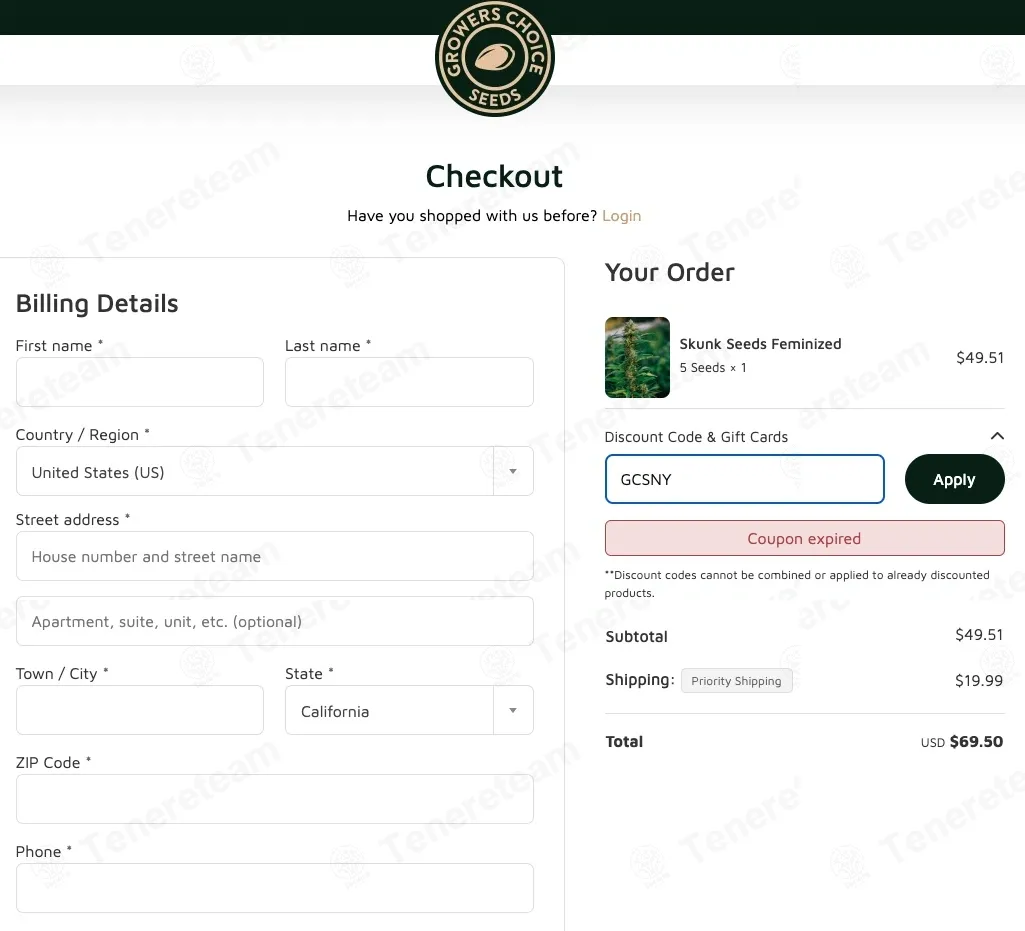The height and width of the screenshot is (931, 1025).
Task: Click the Your Order heading
Action: (669, 273)
